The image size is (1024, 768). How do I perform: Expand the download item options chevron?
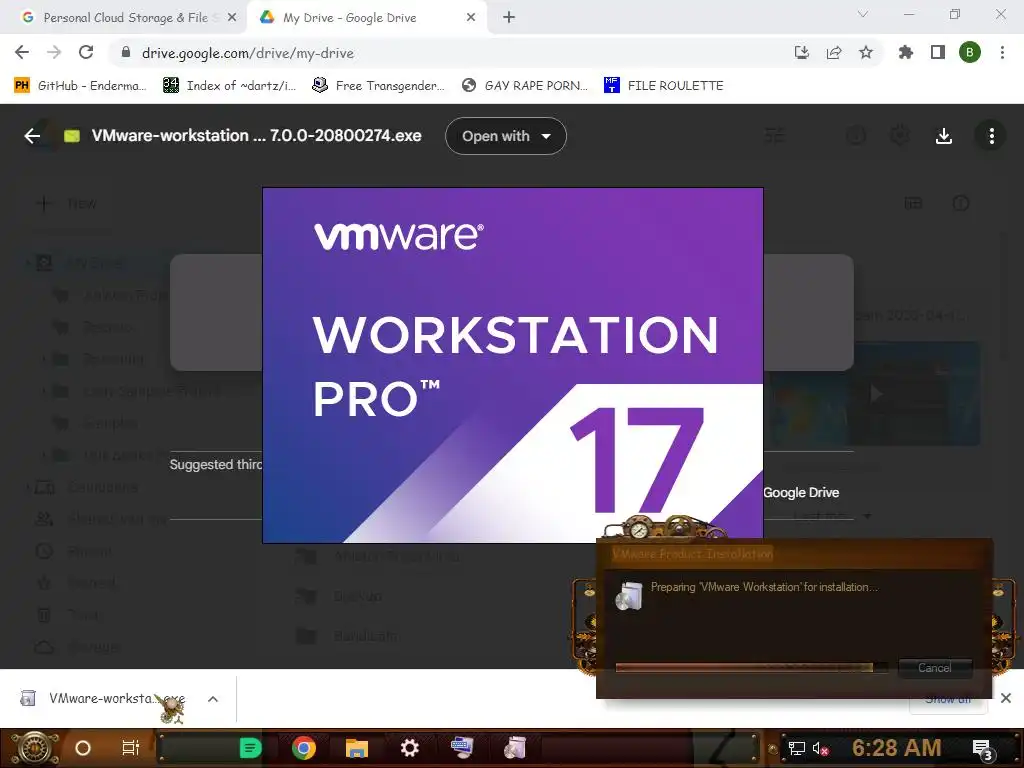213,699
